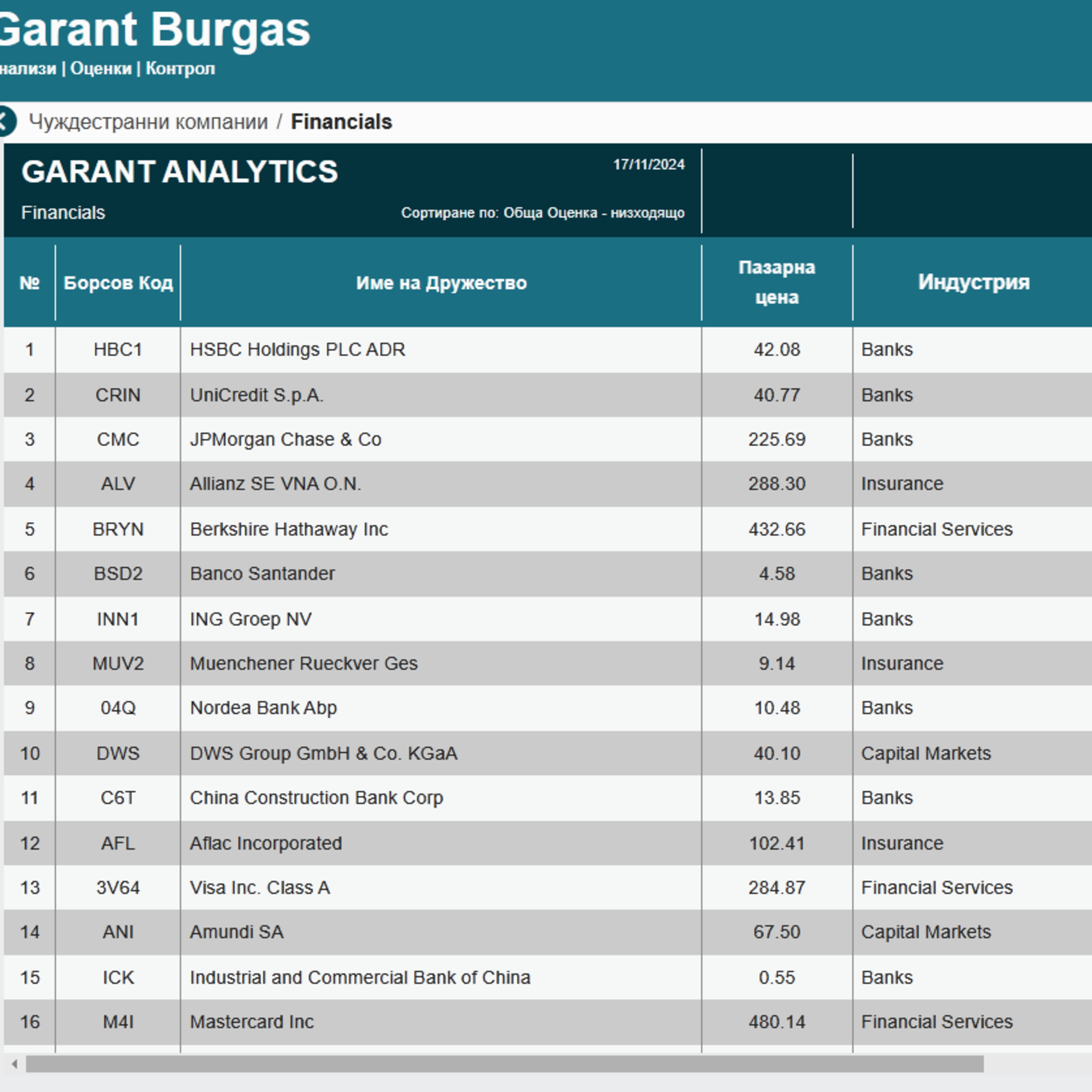Image resolution: width=1092 pixels, height=1092 pixels.
Task: Click price 102.41
Action: (x=777, y=843)
